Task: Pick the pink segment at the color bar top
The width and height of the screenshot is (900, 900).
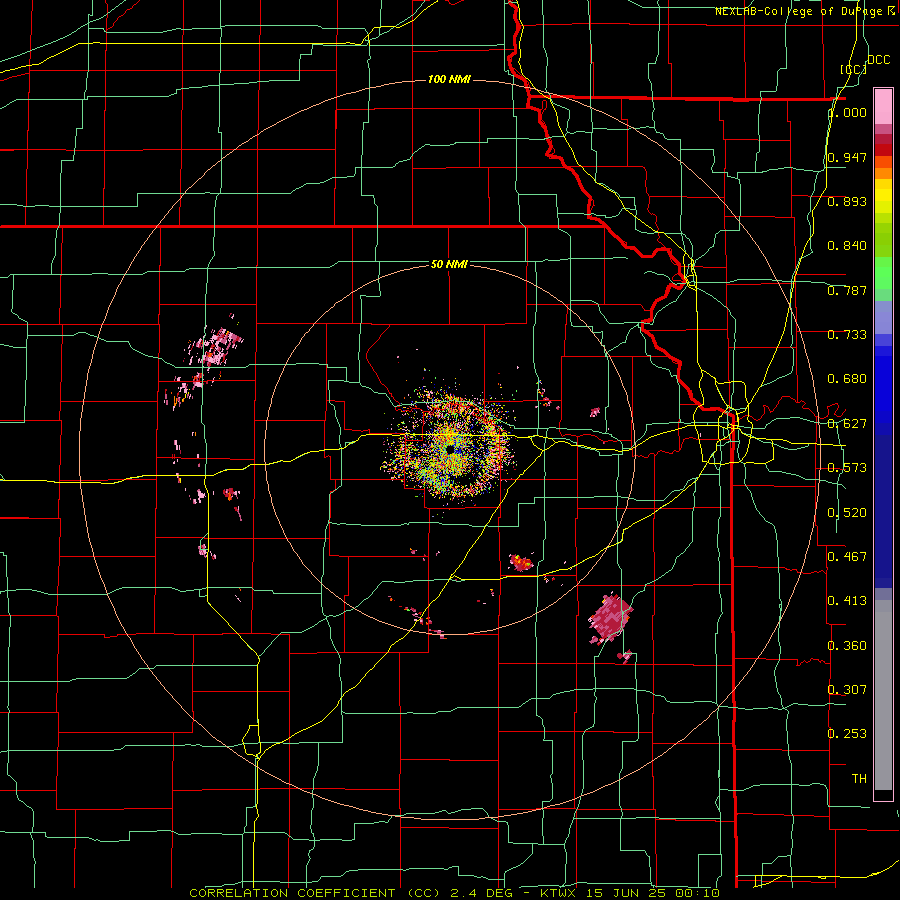Action: coord(883,107)
